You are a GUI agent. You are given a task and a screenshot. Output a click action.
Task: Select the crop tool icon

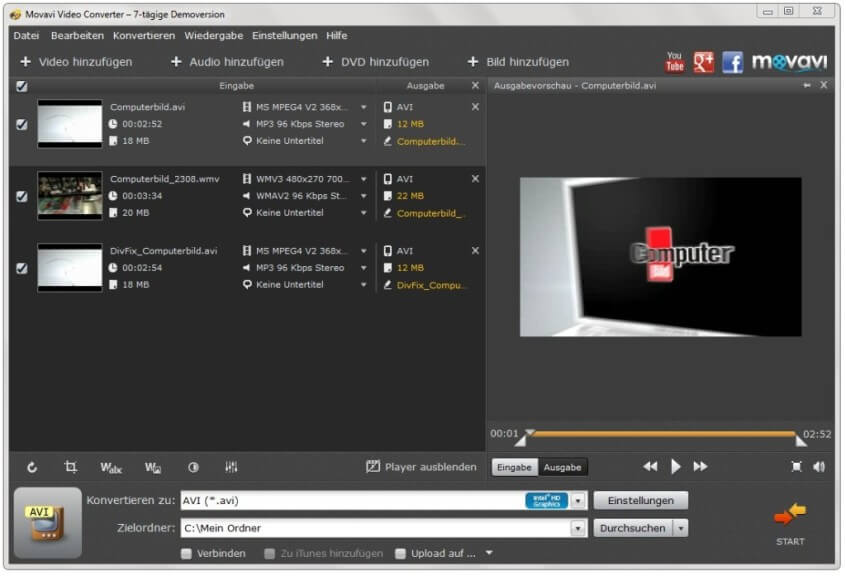pyautogui.click(x=71, y=467)
